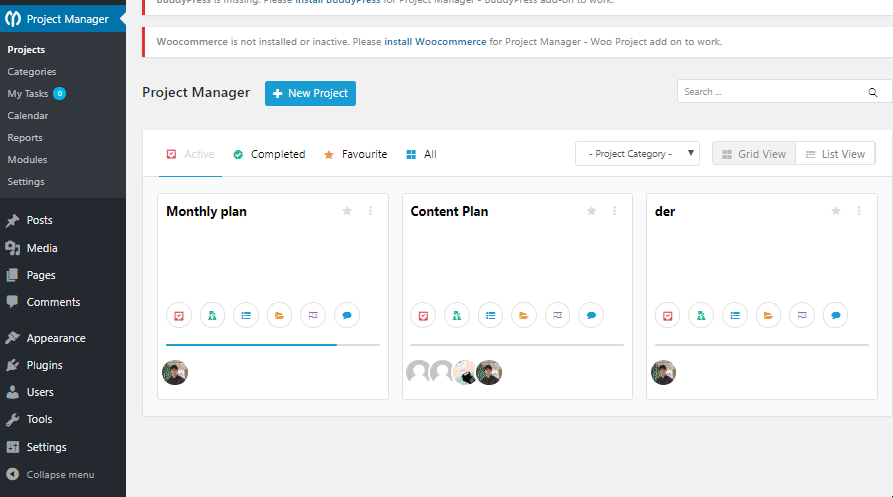
Task: Click the red checkmark tasks icon on der project
Action: click(667, 315)
